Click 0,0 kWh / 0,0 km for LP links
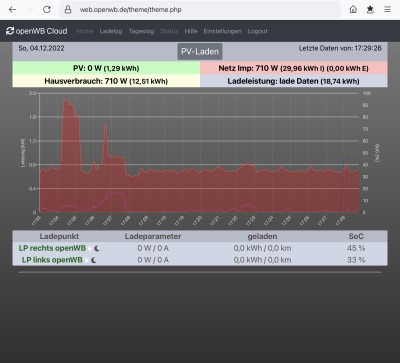The width and height of the screenshot is (400, 363). tap(262, 260)
